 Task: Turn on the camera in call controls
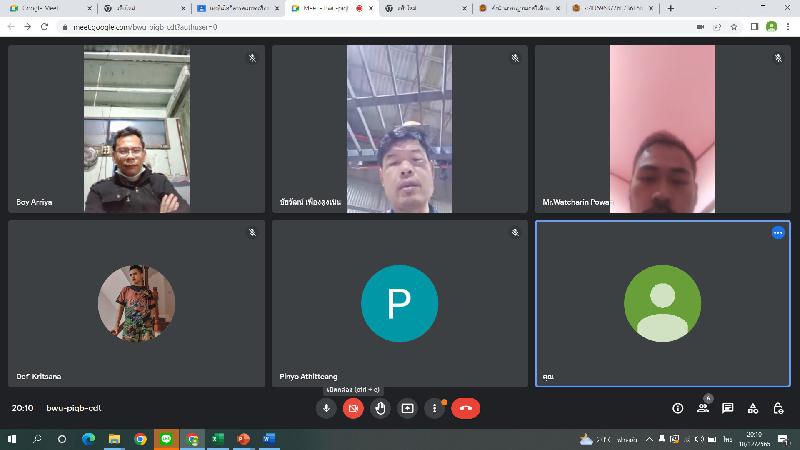pos(353,408)
